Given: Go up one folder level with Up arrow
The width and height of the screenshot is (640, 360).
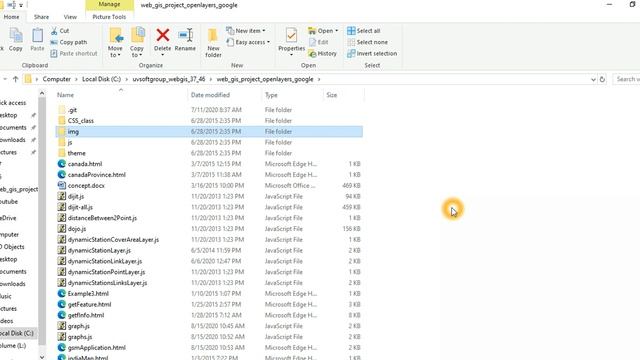Looking at the screenshot, I should click(16, 79).
